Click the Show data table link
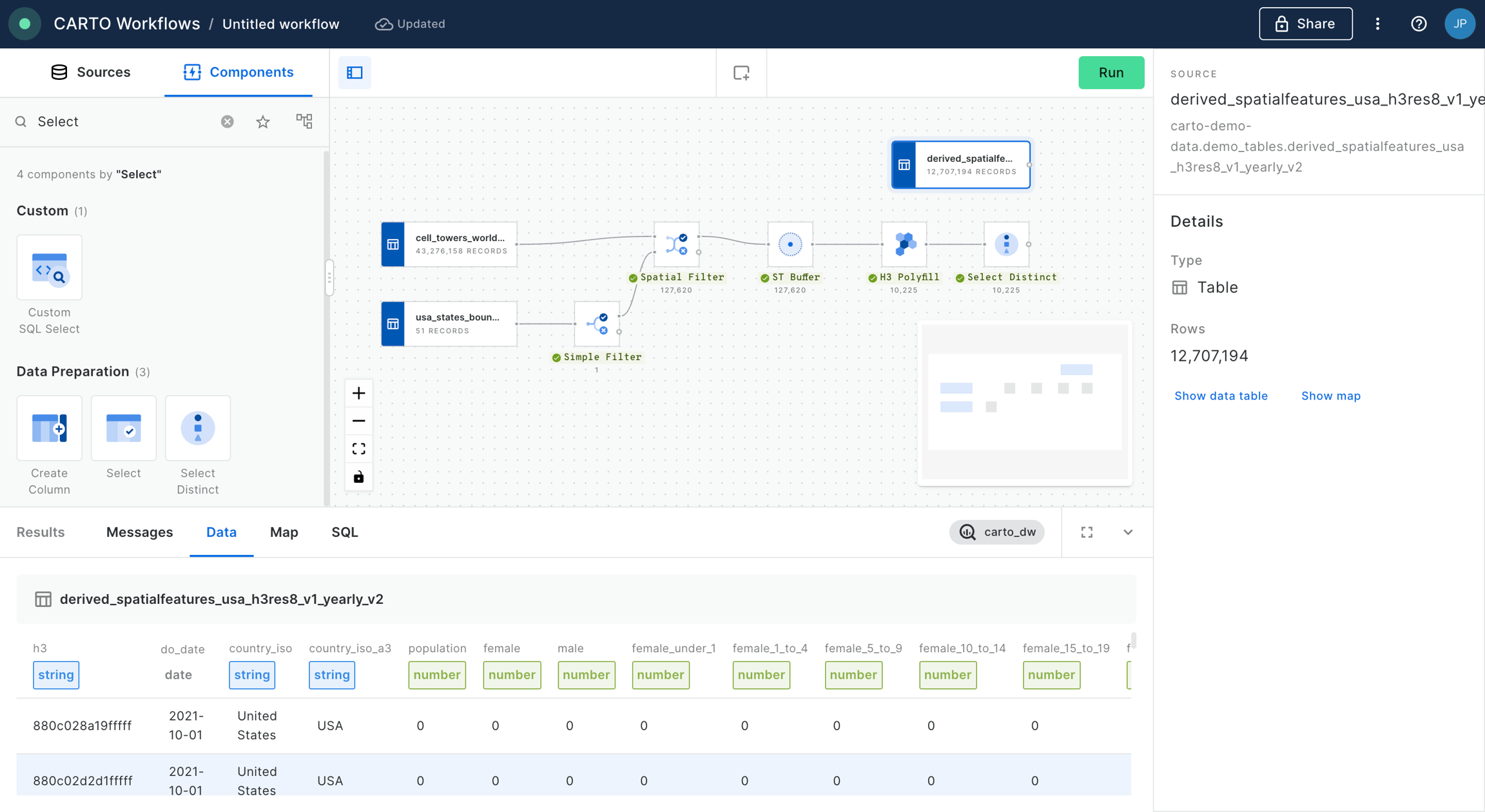 pos(1221,396)
